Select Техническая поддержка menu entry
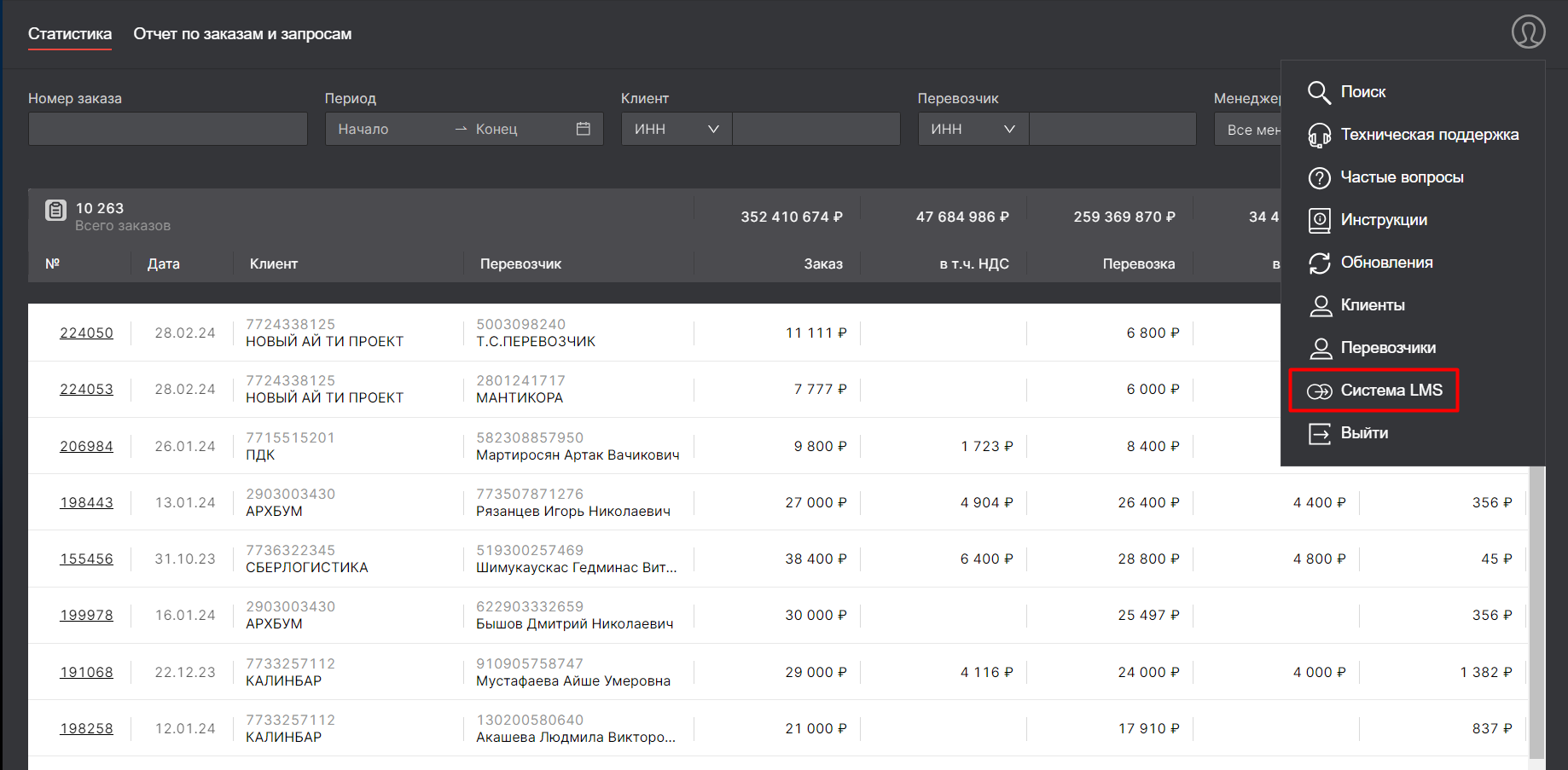Image resolution: width=1568 pixels, height=770 pixels. (1429, 135)
